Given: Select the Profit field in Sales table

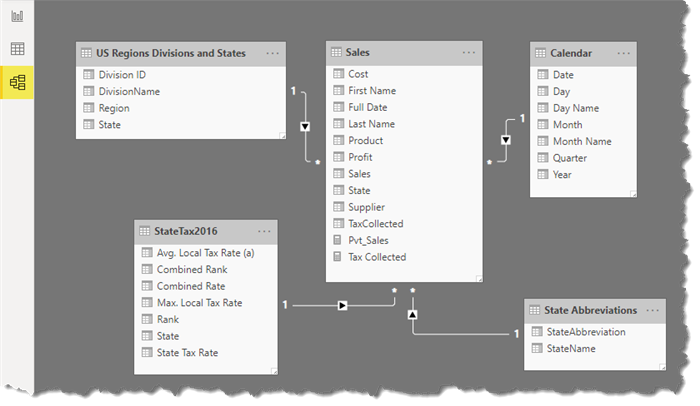Looking at the screenshot, I should pos(360,157).
